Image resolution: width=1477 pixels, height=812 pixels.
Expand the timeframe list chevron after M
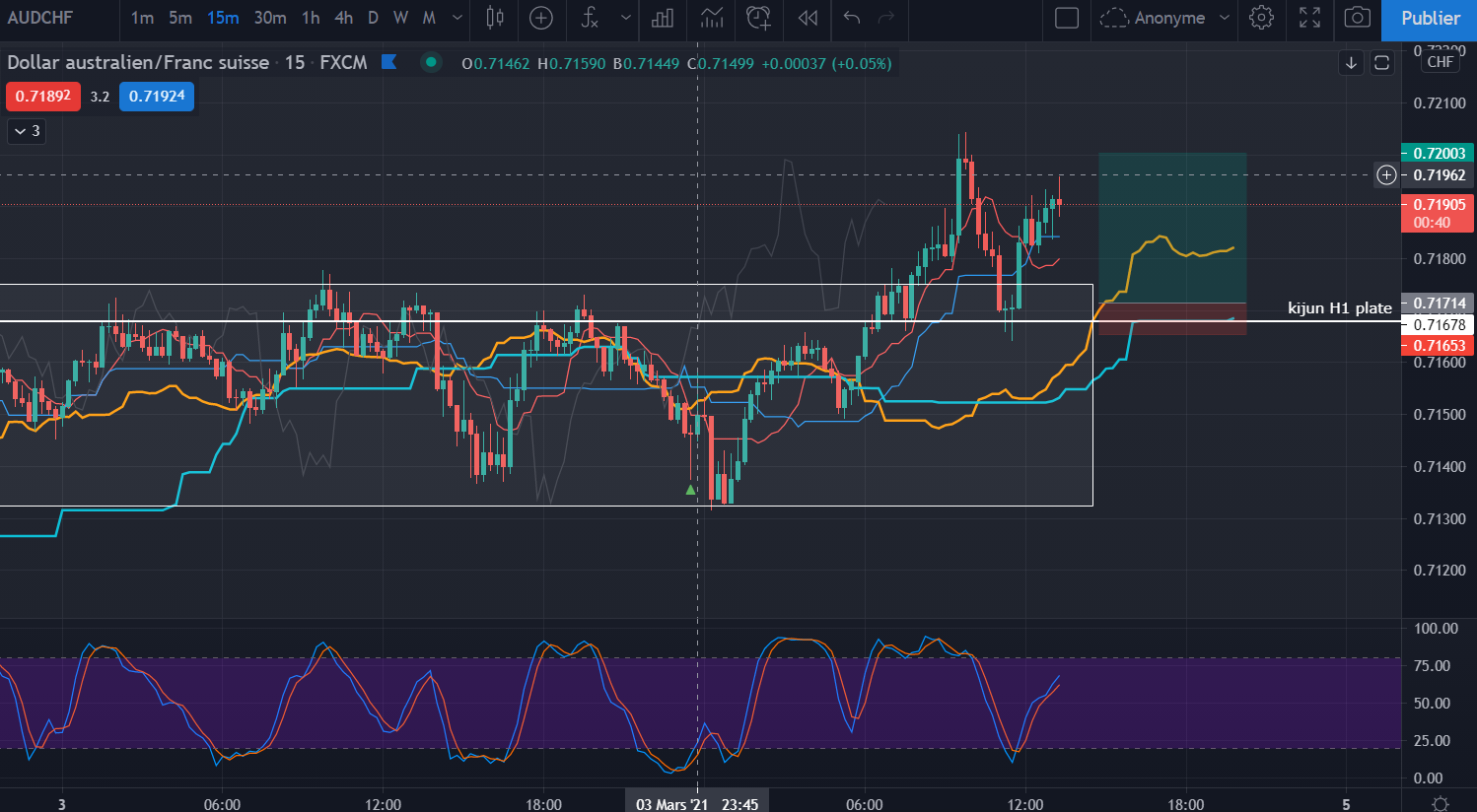tap(457, 18)
